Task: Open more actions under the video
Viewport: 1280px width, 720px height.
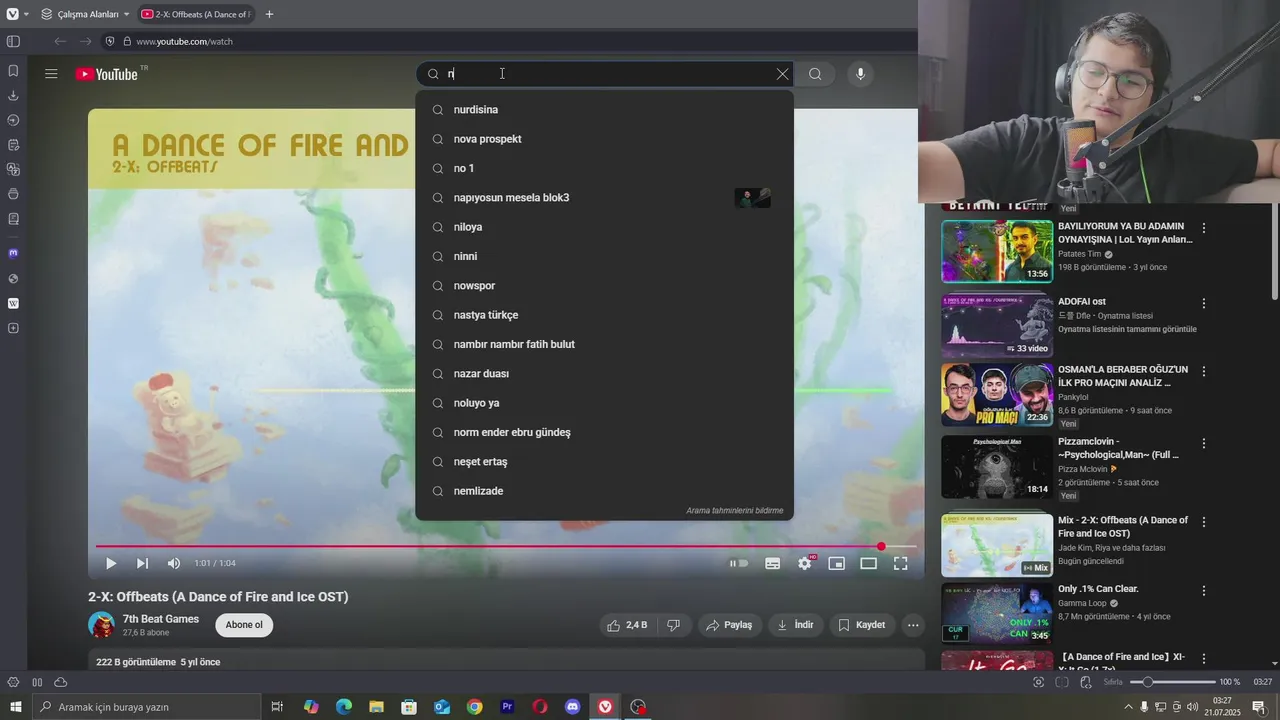Action: pyautogui.click(x=912, y=625)
